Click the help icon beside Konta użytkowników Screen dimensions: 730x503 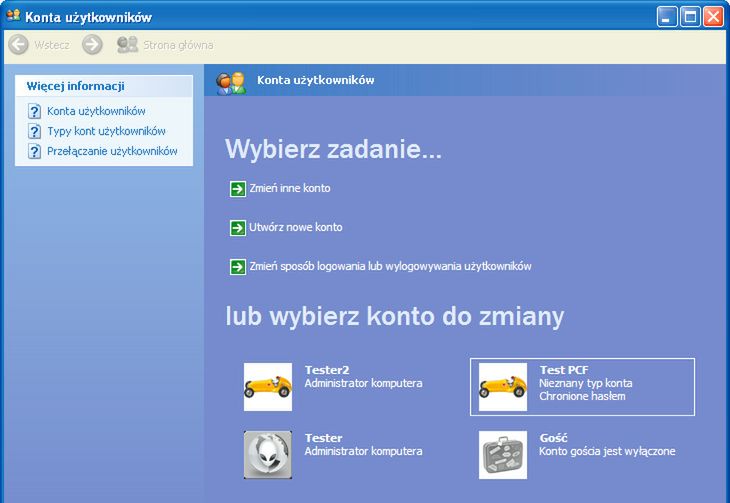tap(34, 111)
